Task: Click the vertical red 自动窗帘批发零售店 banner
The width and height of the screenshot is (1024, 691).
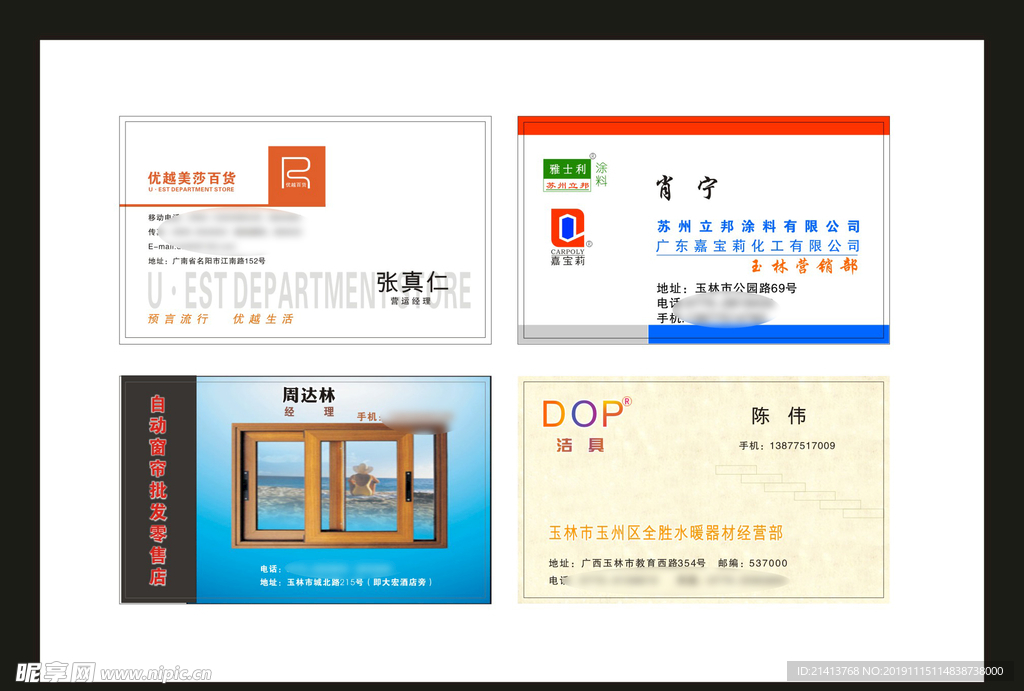Action: point(158,490)
